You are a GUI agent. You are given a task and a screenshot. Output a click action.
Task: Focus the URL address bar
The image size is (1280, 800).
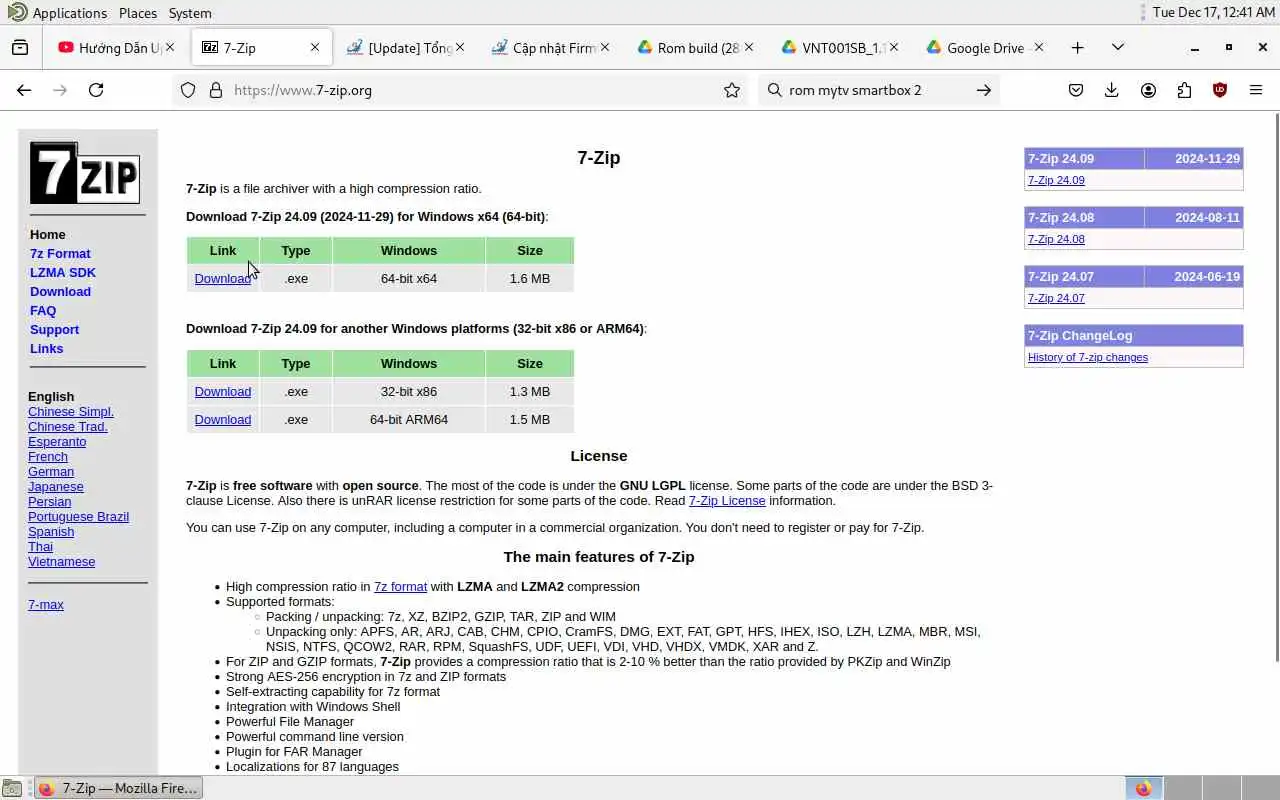tap(460, 90)
